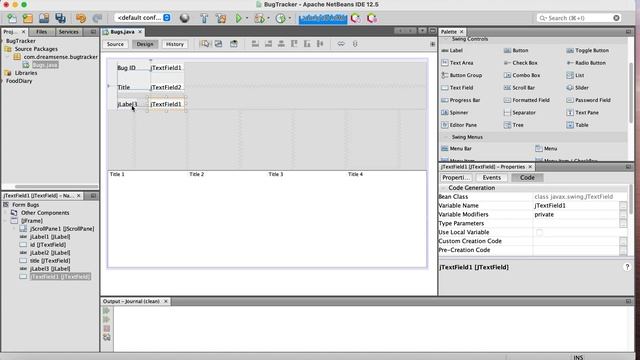Select BugTracker project node
Viewport: 640px width, 360px height.
coord(20,41)
